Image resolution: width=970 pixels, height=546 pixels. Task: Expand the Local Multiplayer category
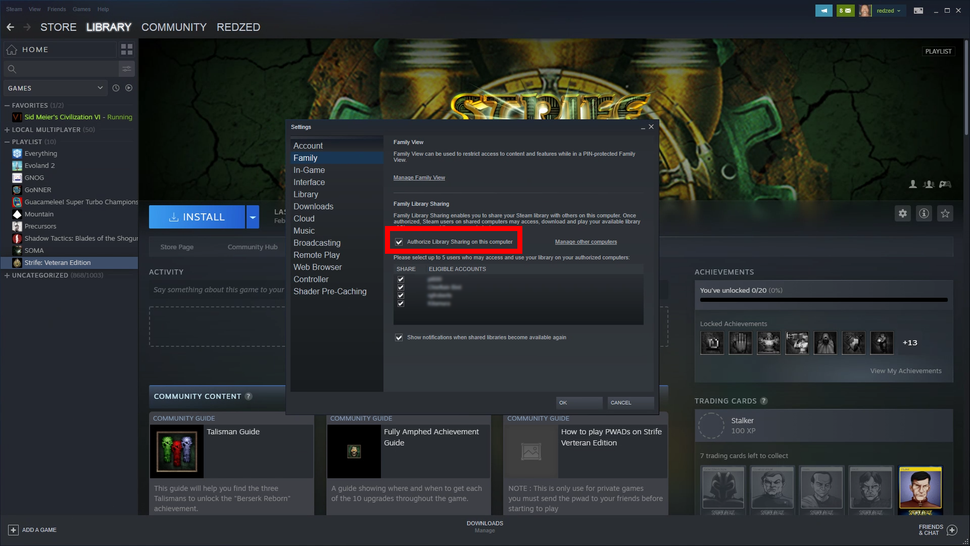7,130
